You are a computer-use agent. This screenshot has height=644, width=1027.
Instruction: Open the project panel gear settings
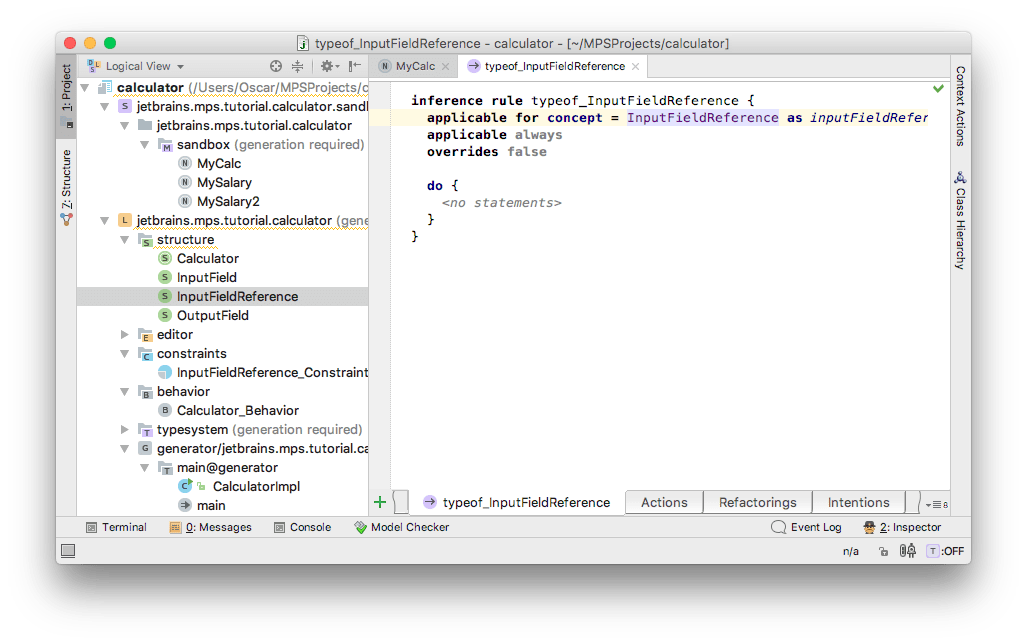[326, 66]
